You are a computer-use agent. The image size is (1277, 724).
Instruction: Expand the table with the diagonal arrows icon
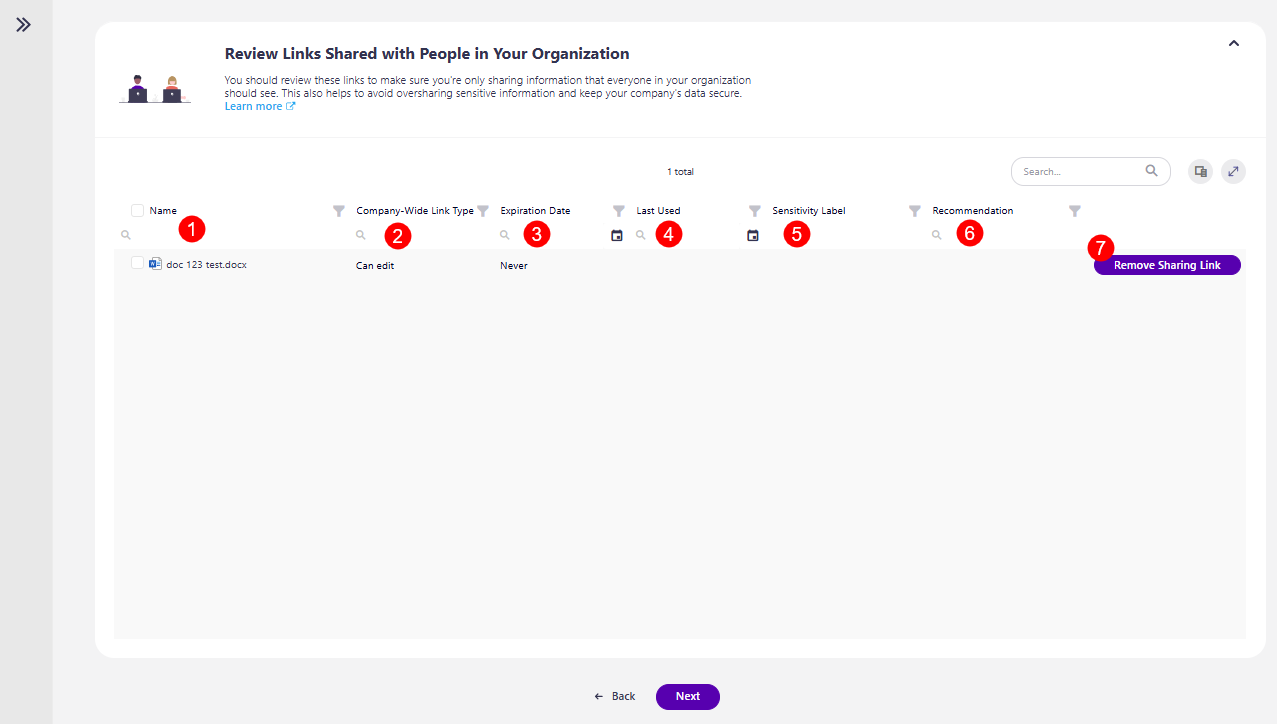(1233, 171)
